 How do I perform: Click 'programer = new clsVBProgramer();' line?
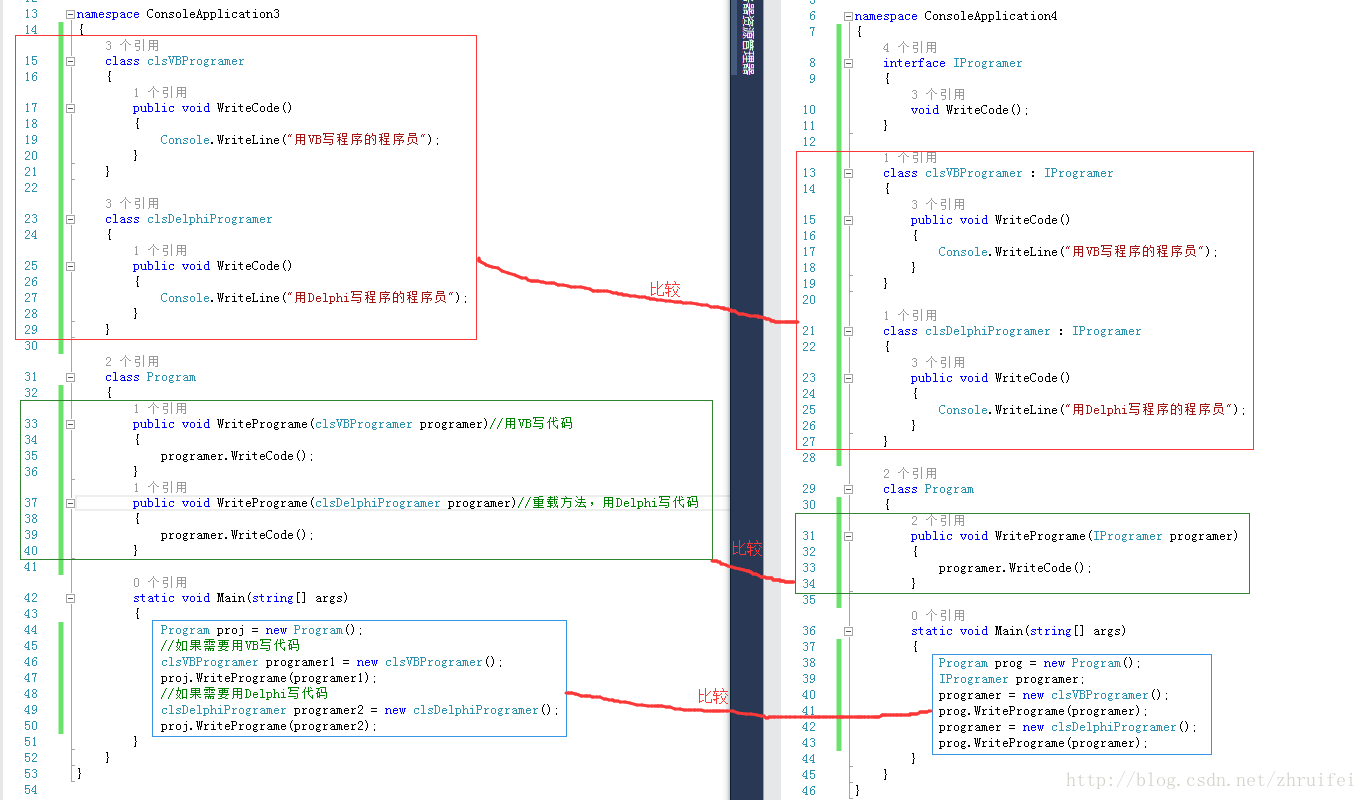tap(1053, 695)
